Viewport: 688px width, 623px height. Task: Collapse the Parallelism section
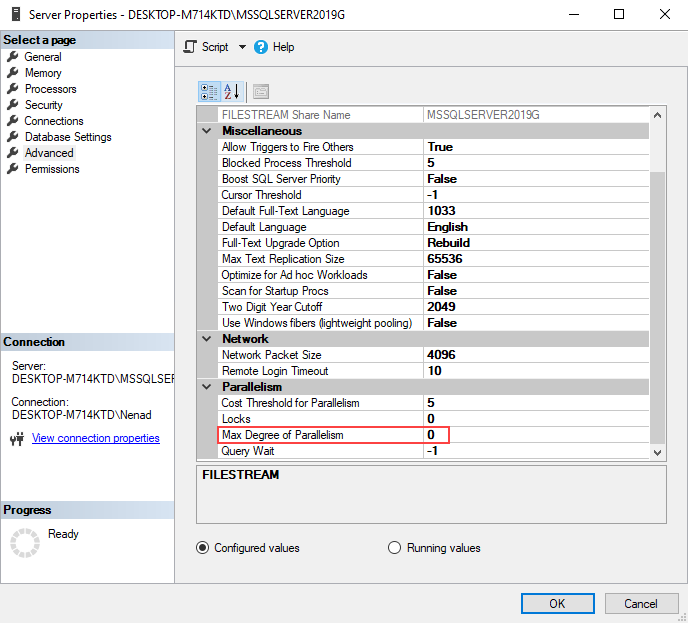207,387
